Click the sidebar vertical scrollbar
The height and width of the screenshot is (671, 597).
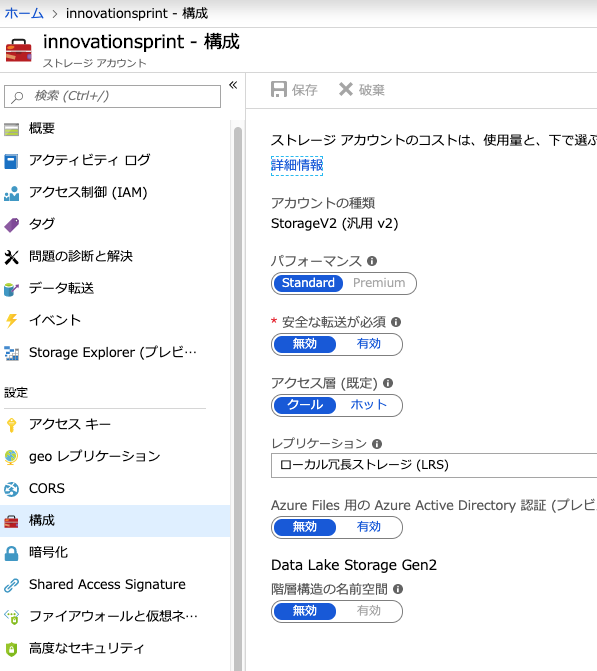[x=238, y=398]
